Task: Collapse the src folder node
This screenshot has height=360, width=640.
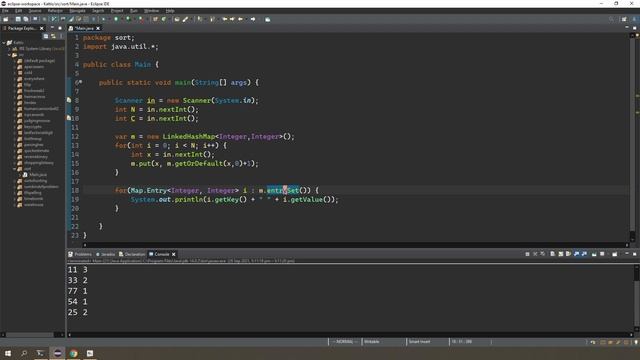Action: point(9,55)
